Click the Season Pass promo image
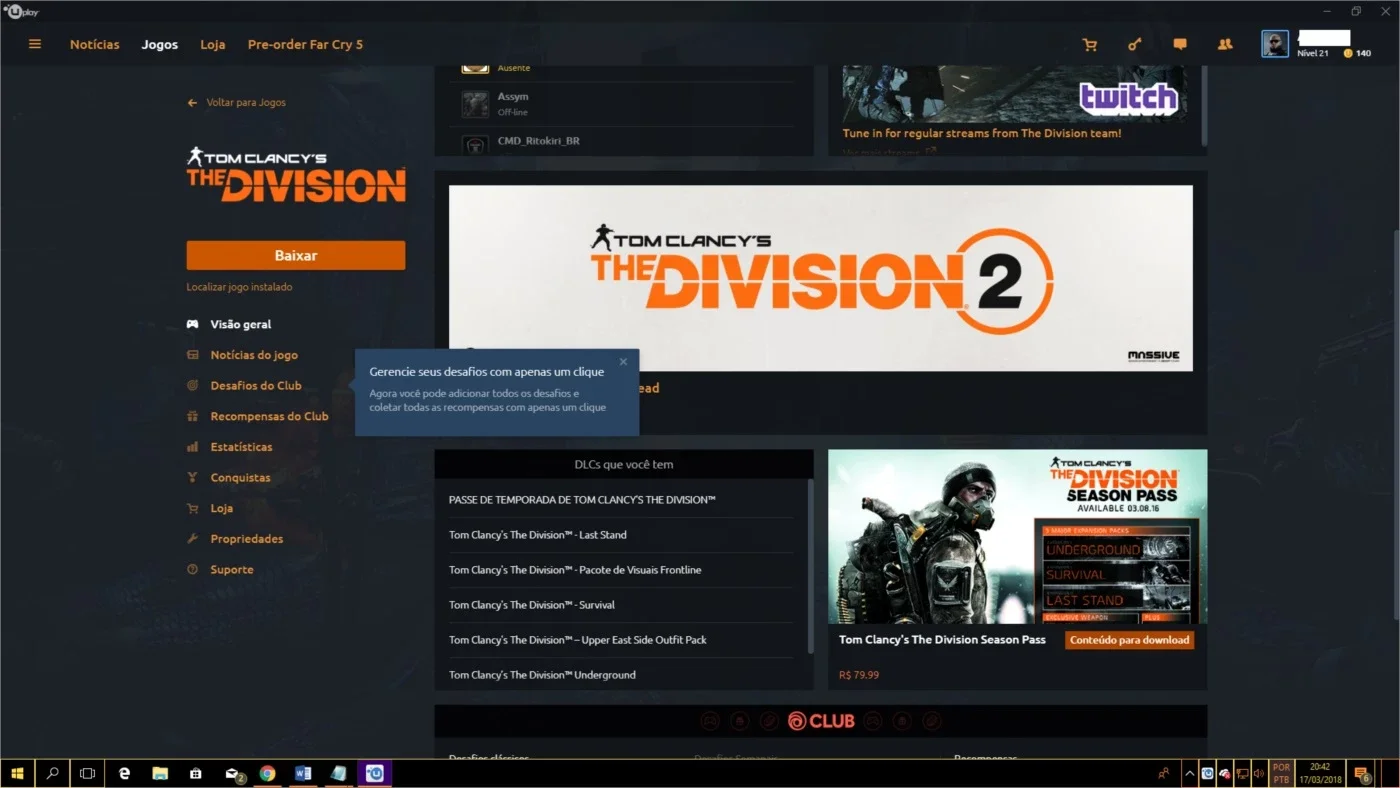Image resolution: width=1400 pixels, height=788 pixels. point(1017,537)
